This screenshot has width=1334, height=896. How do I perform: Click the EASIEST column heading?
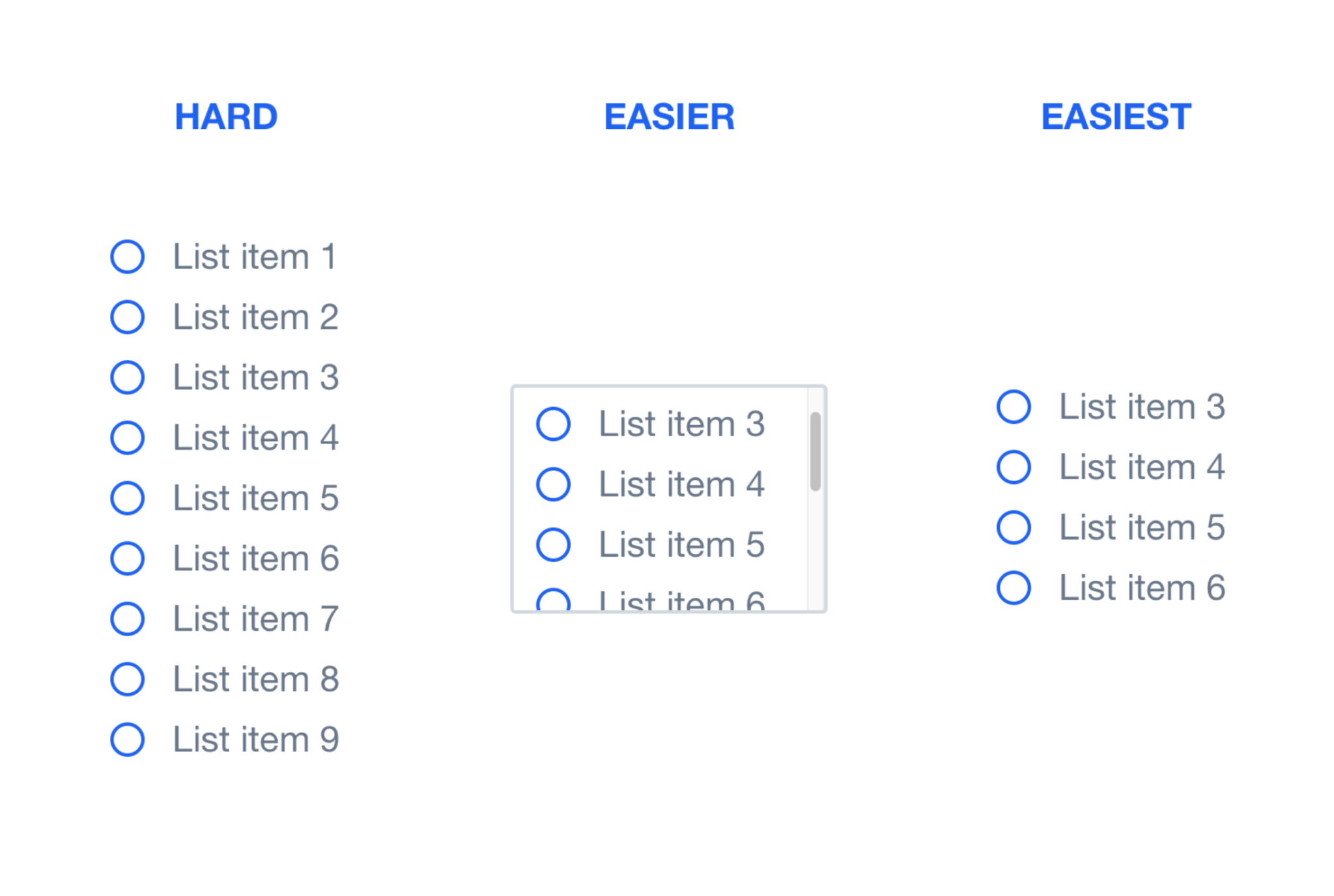(x=1116, y=117)
